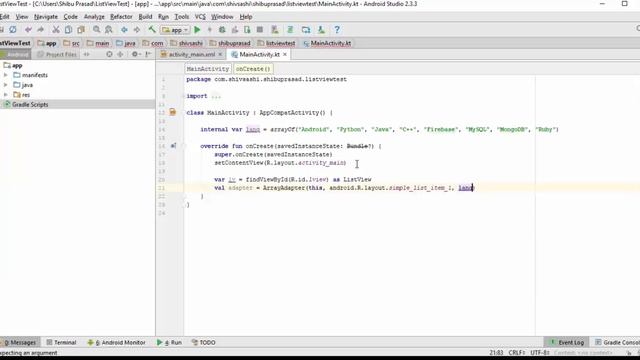Screen dimensions: 640x360
Task: Change UTF-8 encoding in status bar
Action: [540, 353]
